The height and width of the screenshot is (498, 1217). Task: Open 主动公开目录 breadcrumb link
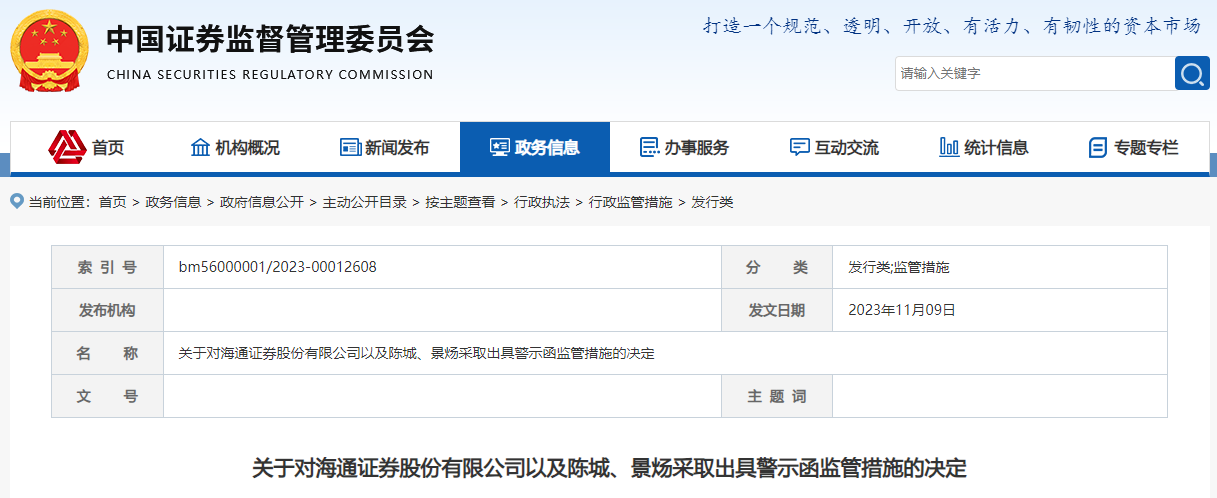point(364,202)
